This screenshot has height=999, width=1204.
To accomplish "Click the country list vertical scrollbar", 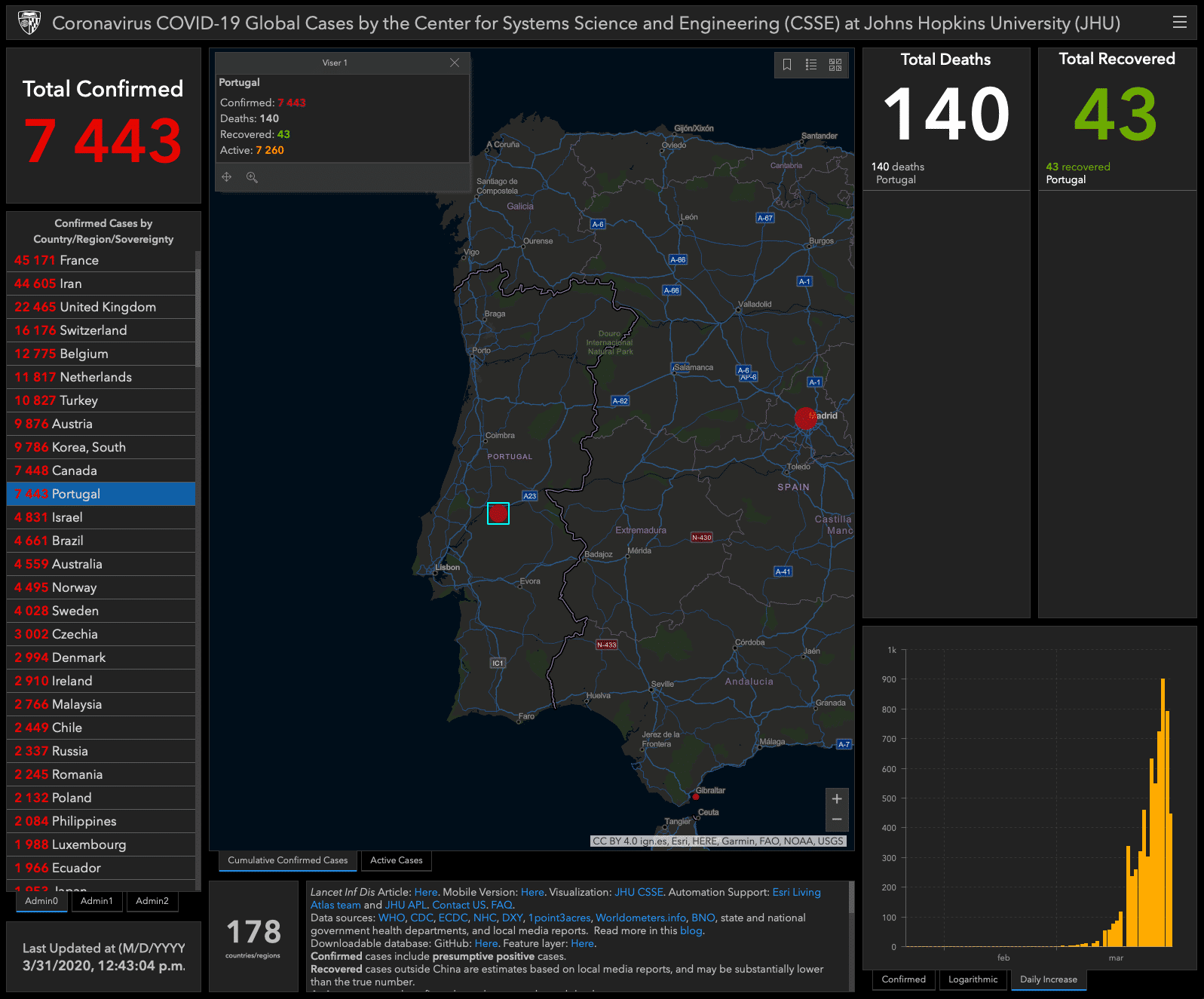I will click(x=198, y=317).
